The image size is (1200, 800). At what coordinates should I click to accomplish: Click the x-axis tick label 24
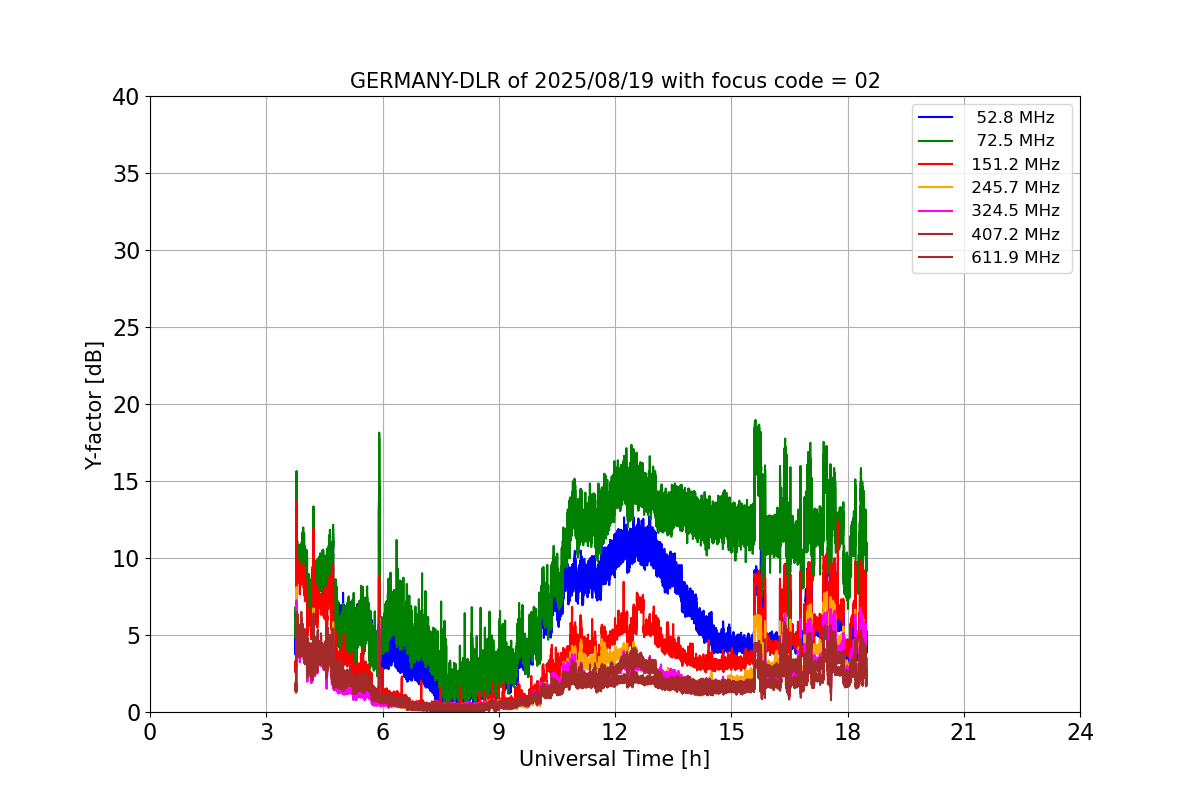coord(1080,732)
